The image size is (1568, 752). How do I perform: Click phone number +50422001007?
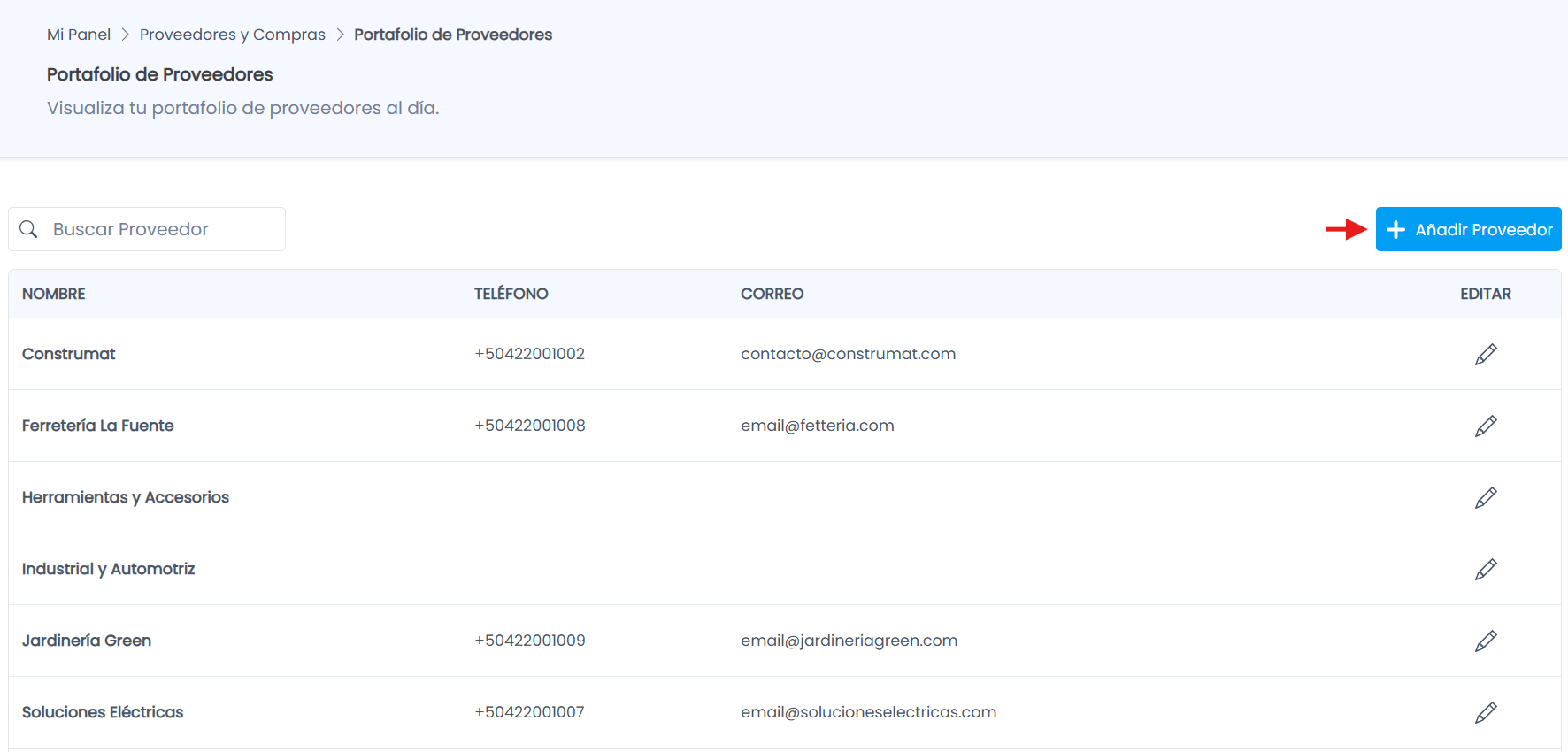tap(530, 712)
